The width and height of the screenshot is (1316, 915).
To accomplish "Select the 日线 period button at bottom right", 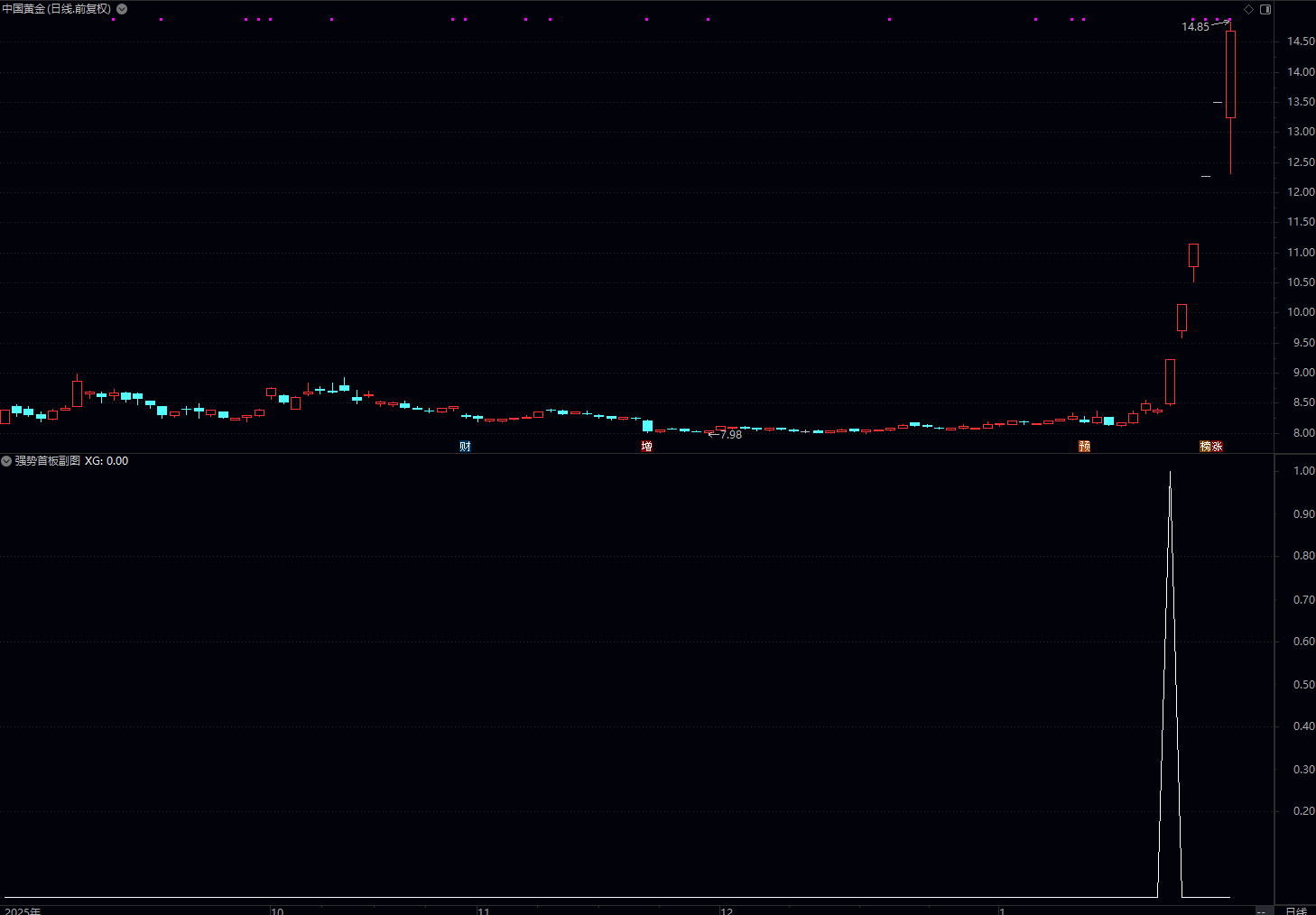I will coord(1296,910).
